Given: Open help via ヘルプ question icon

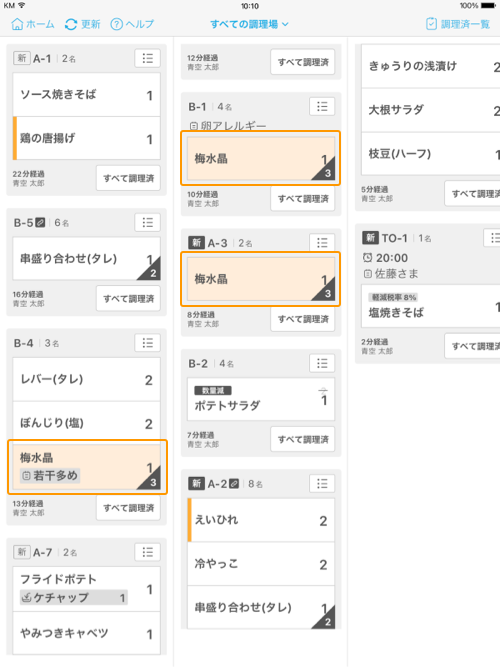Looking at the screenshot, I should pos(117,24).
